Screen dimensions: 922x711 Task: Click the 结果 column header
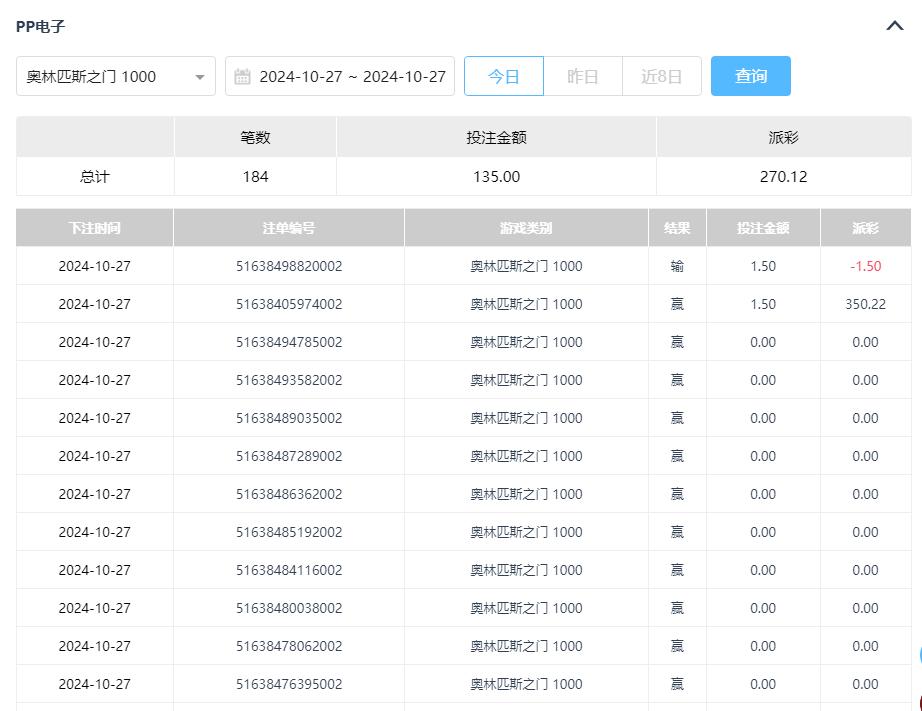click(677, 228)
